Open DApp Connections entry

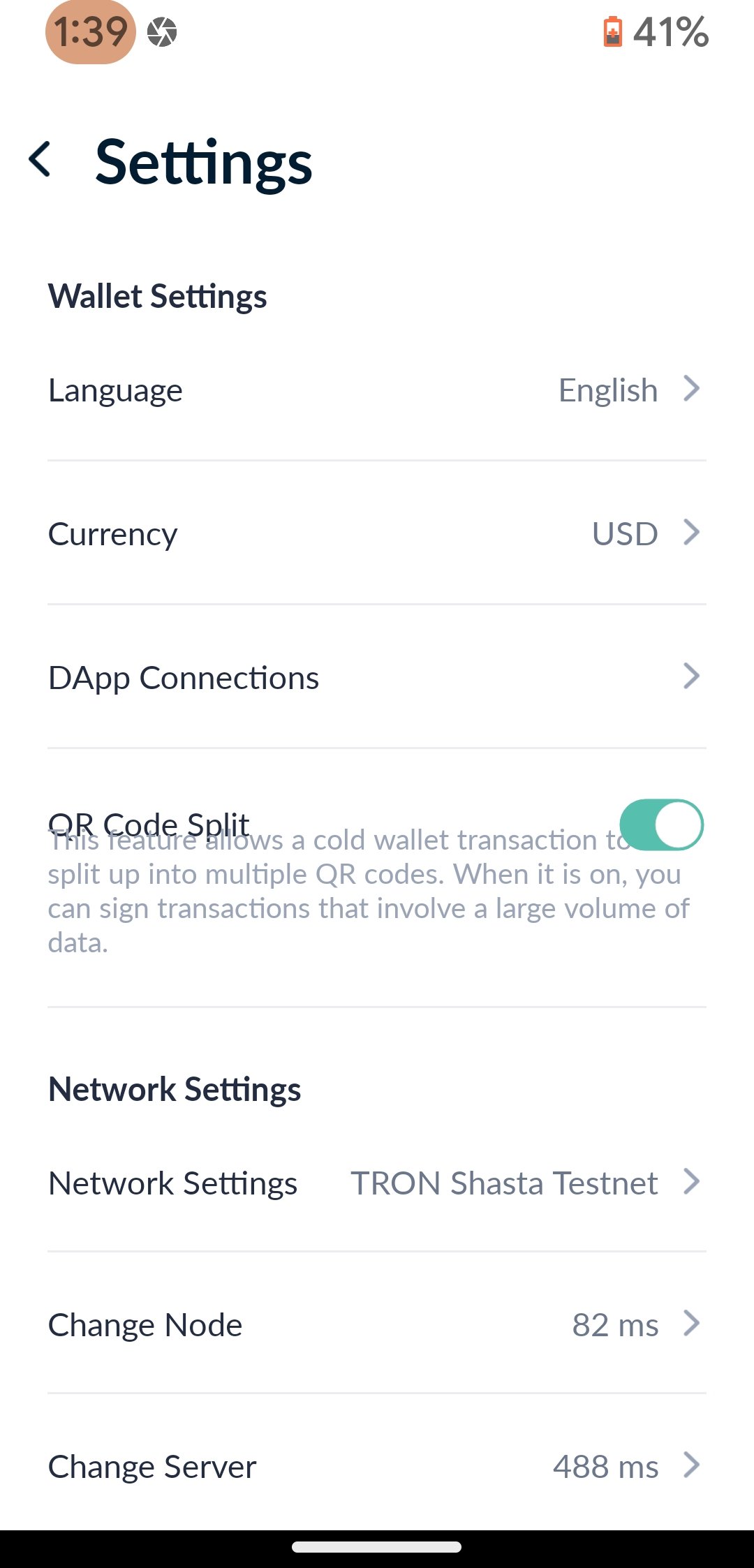click(x=184, y=678)
